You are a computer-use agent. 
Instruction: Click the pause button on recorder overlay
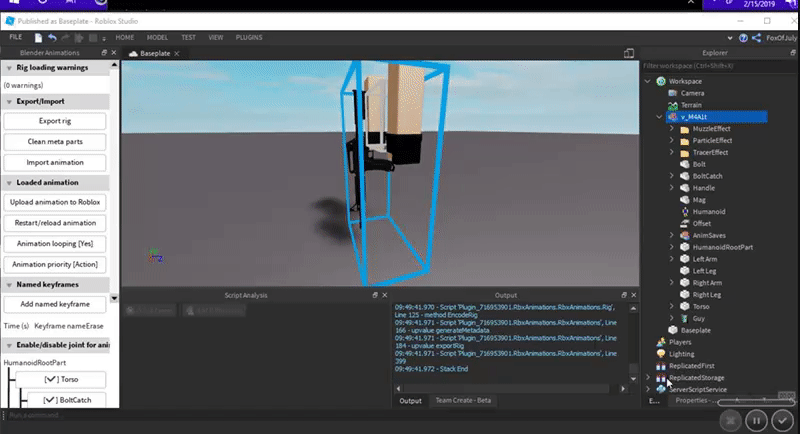click(x=756, y=421)
